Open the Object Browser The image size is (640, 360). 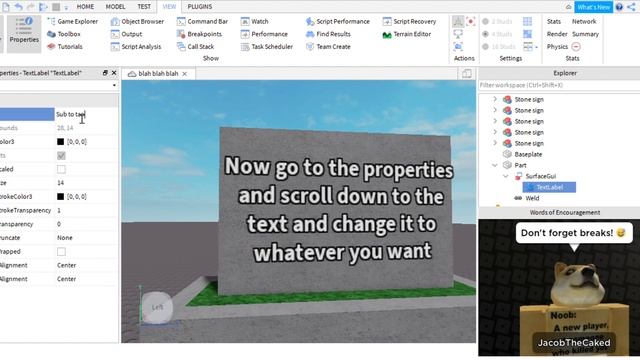[x=137, y=22]
